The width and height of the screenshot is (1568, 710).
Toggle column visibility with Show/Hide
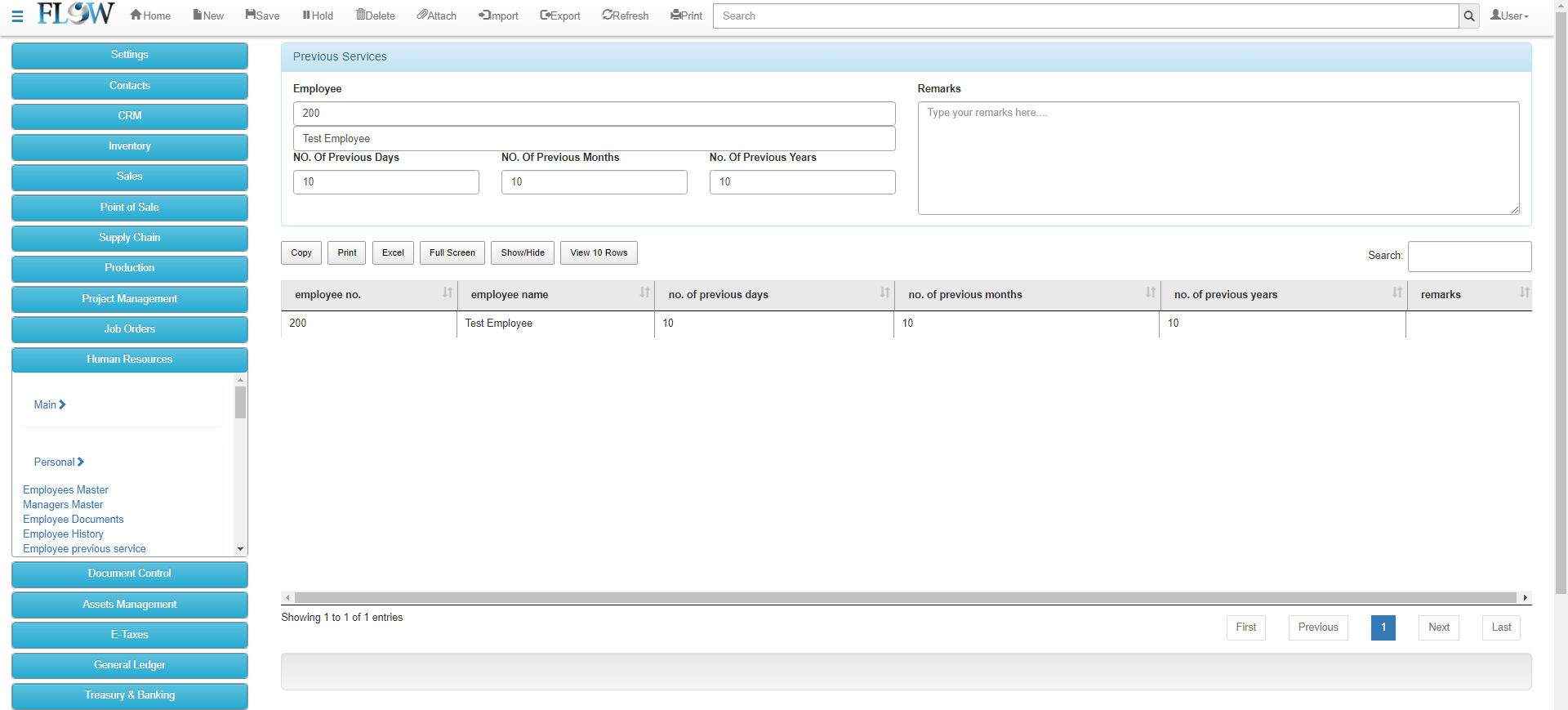click(x=523, y=252)
